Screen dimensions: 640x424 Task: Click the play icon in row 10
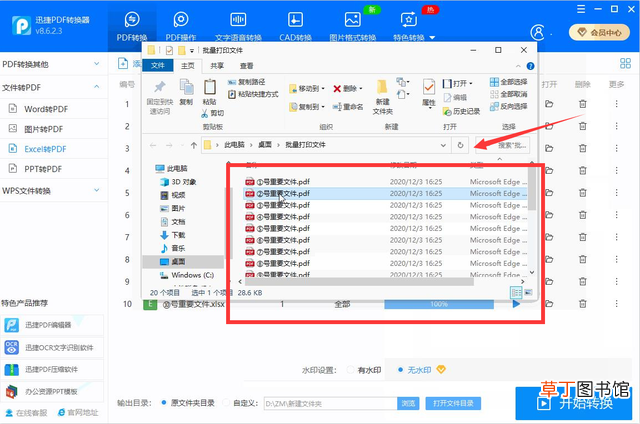(516, 304)
